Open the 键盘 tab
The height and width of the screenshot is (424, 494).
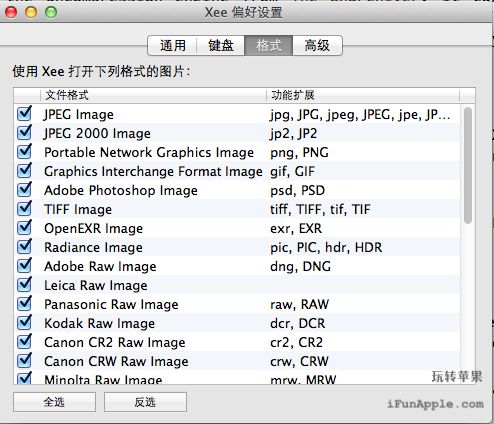(x=221, y=45)
